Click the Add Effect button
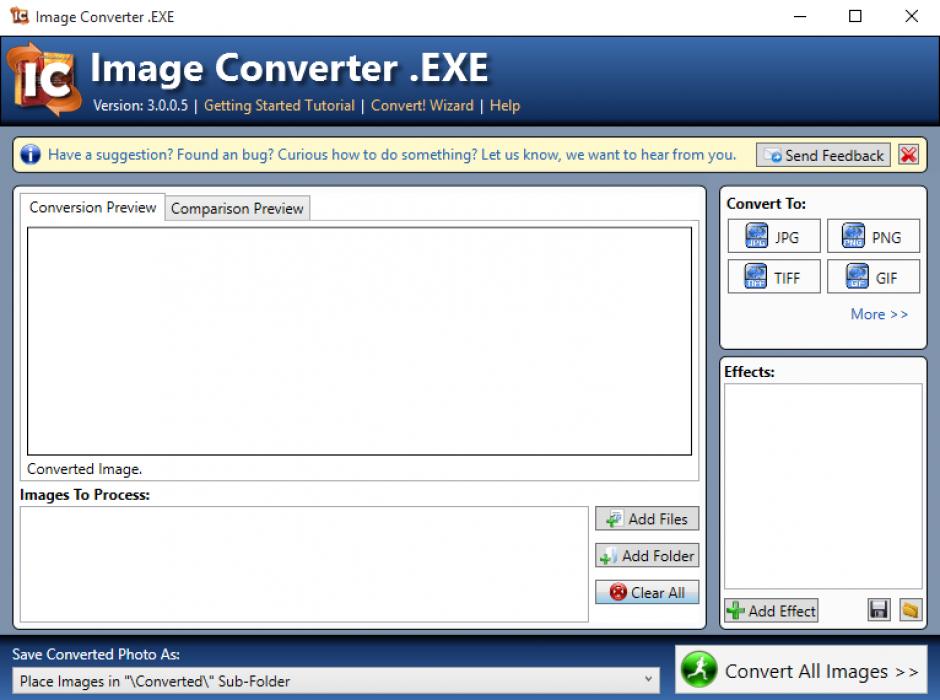 point(771,611)
